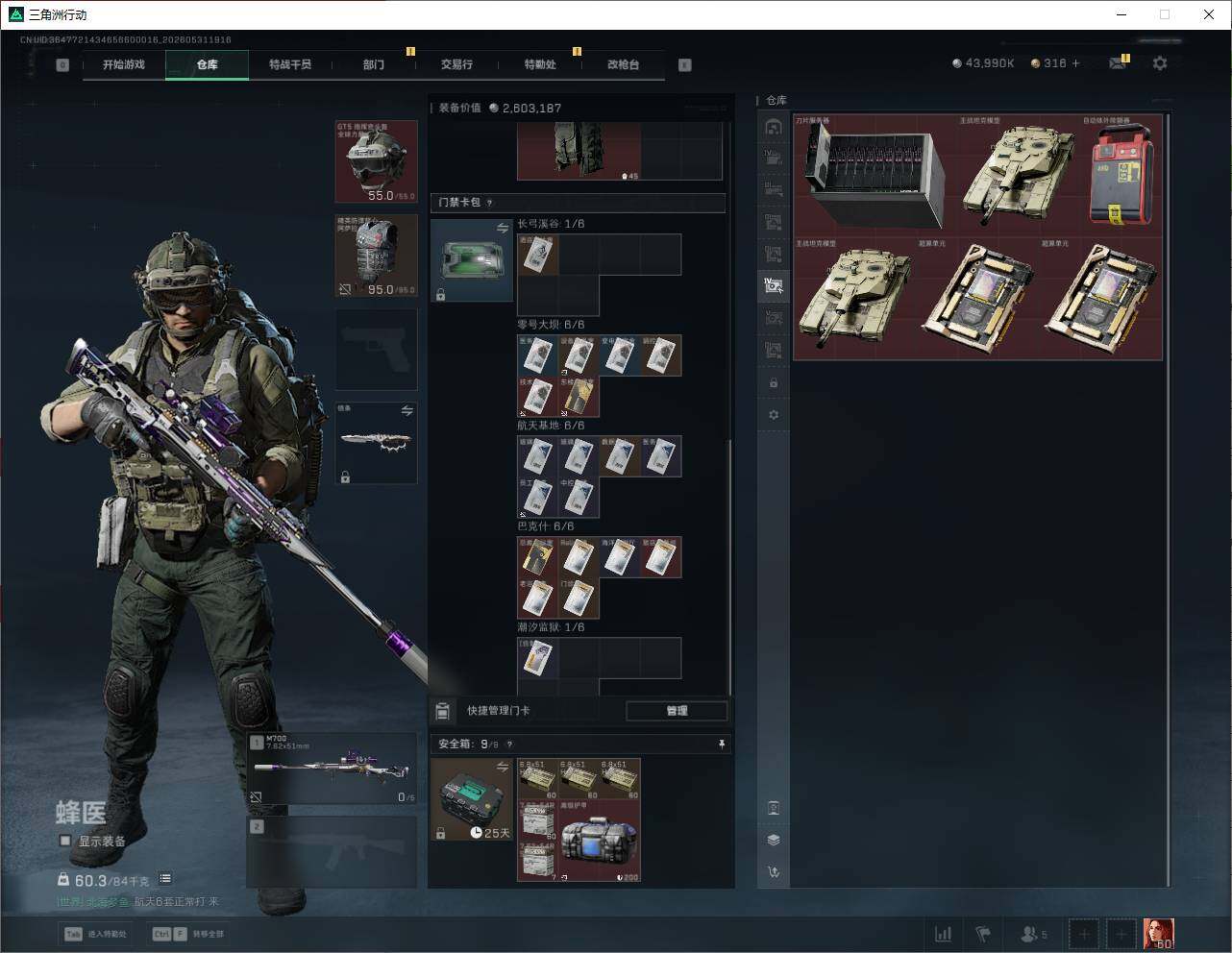Click the locked warehouse slot icon

[774, 383]
